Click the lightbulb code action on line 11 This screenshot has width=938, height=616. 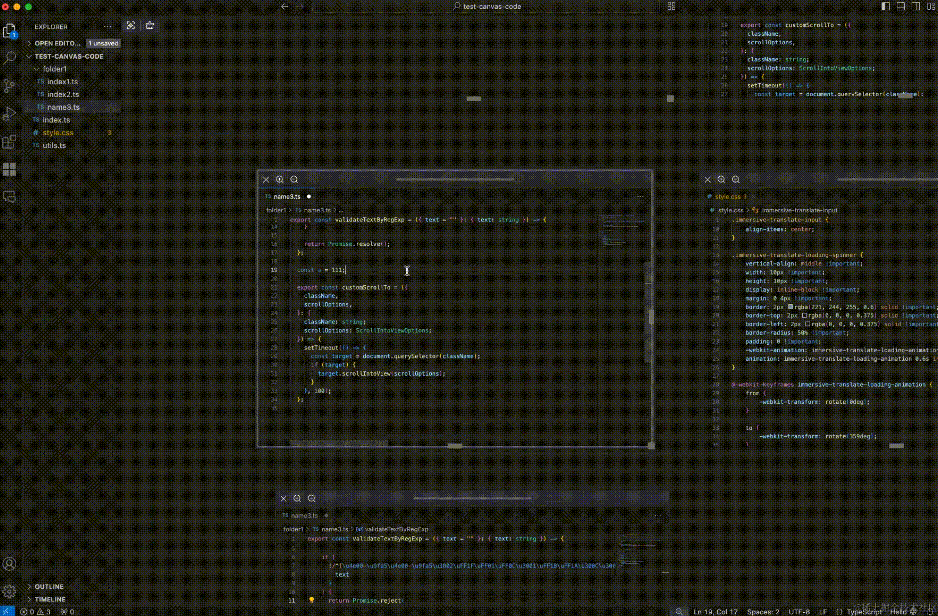pyautogui.click(x=312, y=600)
